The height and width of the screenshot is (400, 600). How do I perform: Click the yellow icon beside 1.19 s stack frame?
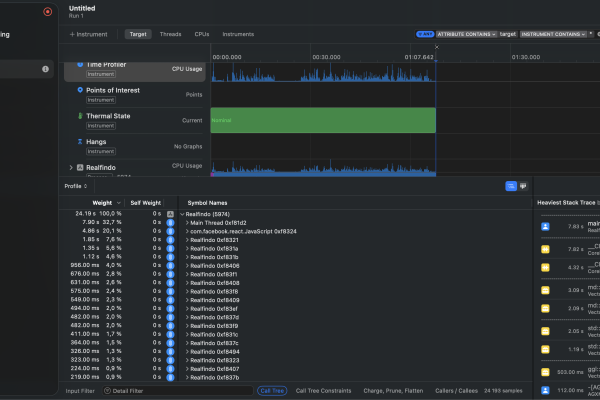click(x=545, y=349)
